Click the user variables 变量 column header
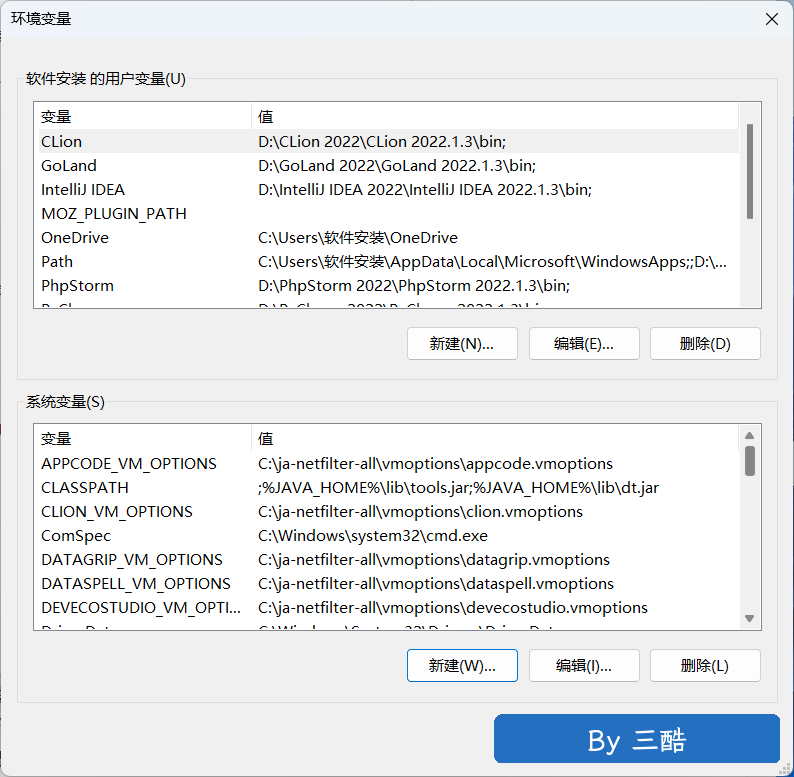794x777 pixels. pos(144,116)
